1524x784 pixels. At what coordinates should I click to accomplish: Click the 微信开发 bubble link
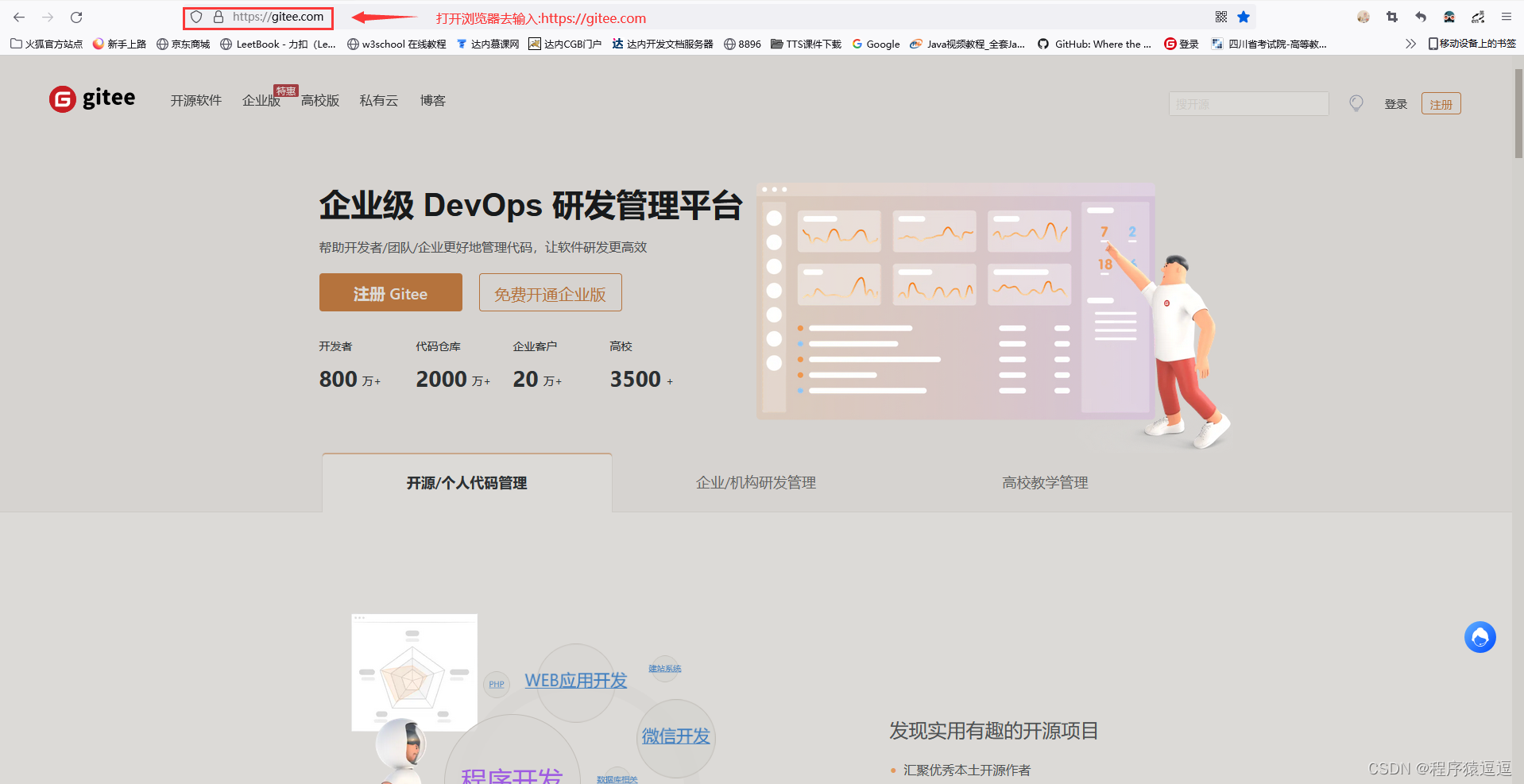675,736
